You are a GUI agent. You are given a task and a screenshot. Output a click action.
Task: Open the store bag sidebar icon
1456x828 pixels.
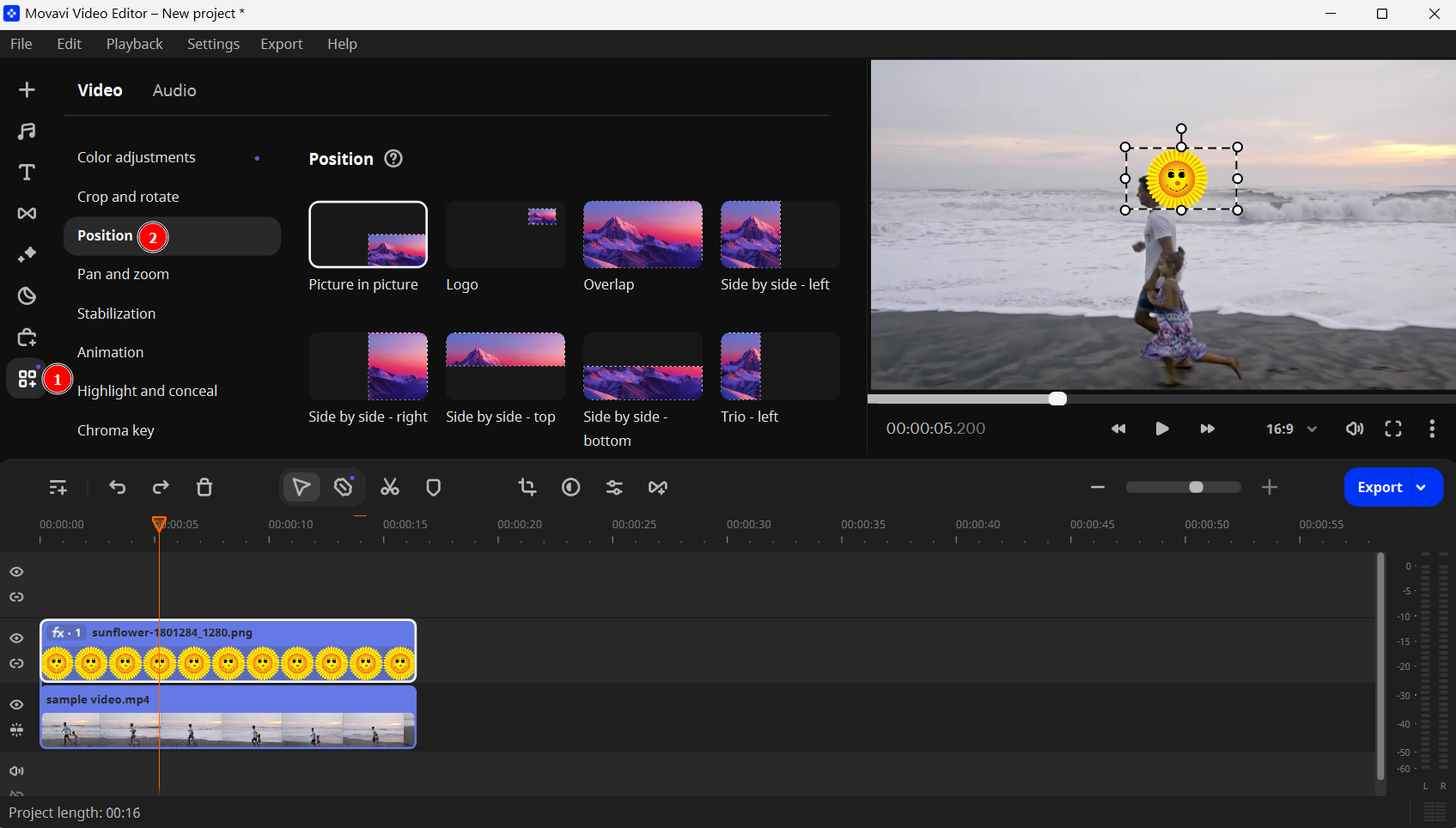[x=27, y=337]
